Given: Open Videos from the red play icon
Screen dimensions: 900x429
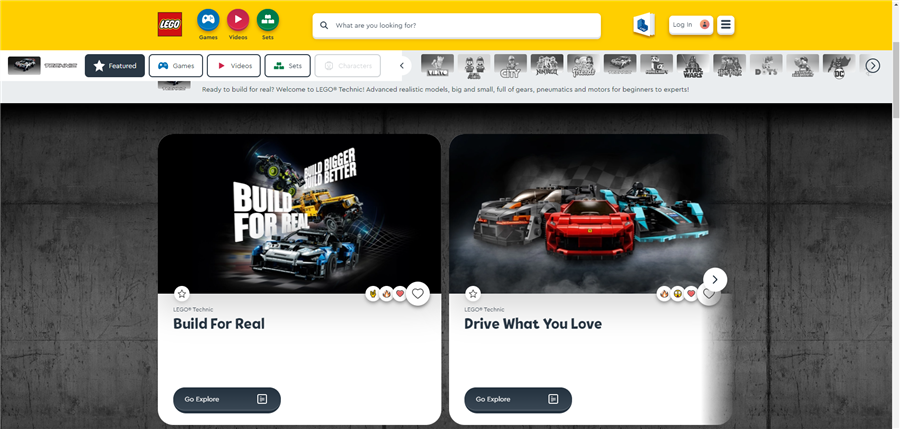Looking at the screenshot, I should [238, 20].
